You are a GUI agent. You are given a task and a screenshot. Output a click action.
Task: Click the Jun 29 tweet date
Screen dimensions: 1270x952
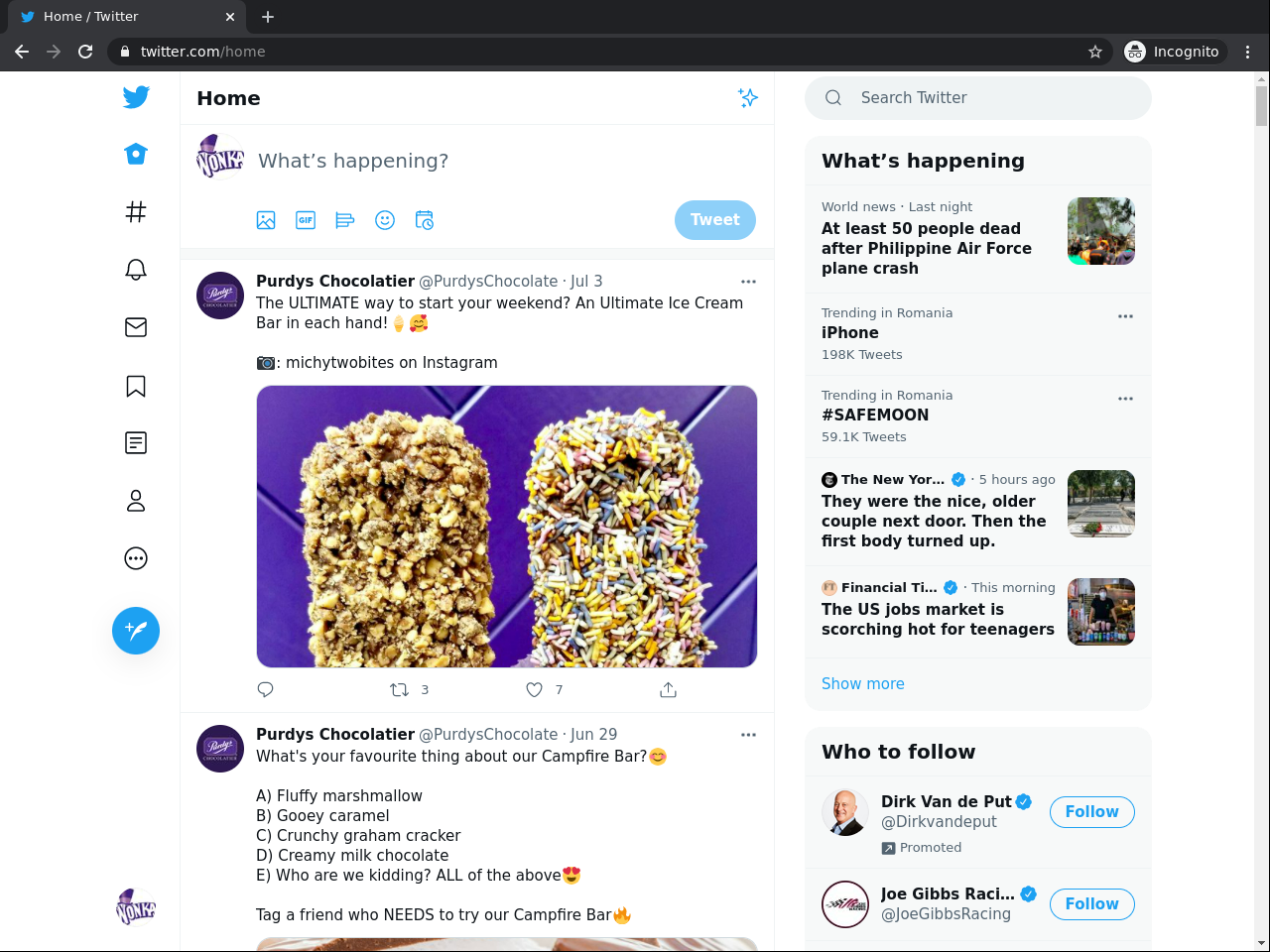[593, 735]
